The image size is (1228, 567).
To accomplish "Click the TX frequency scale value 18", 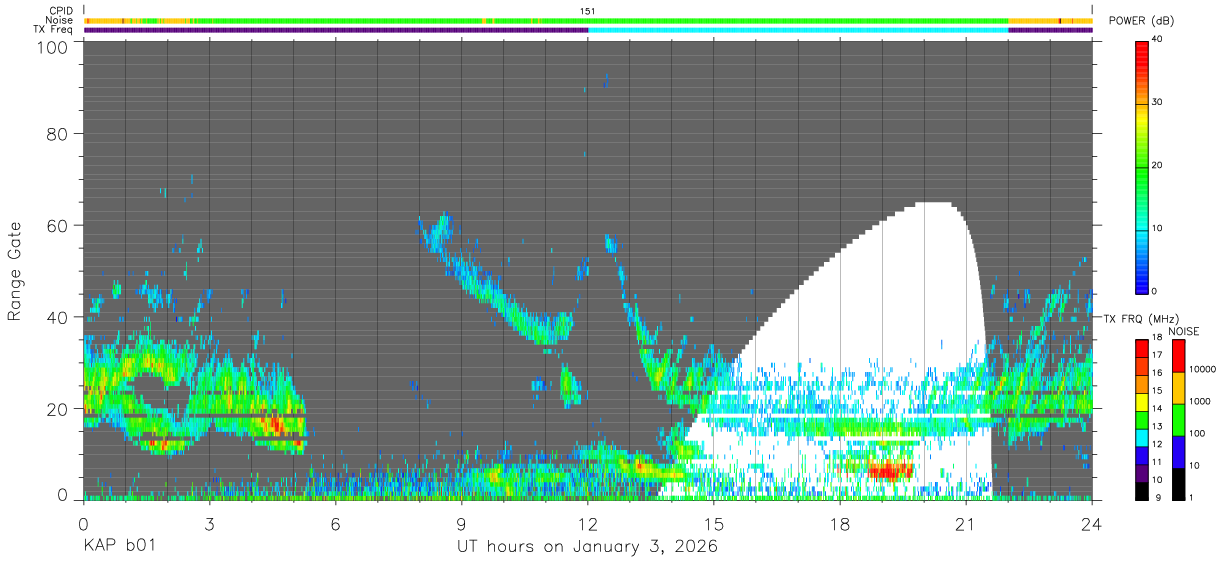I will [1156, 340].
